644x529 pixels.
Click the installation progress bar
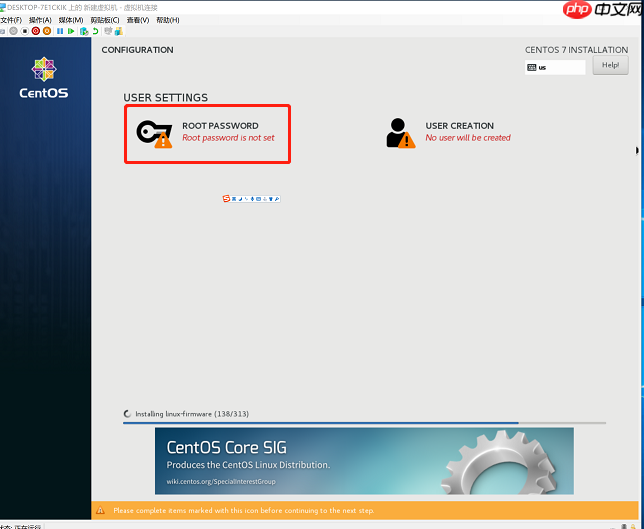(364, 423)
